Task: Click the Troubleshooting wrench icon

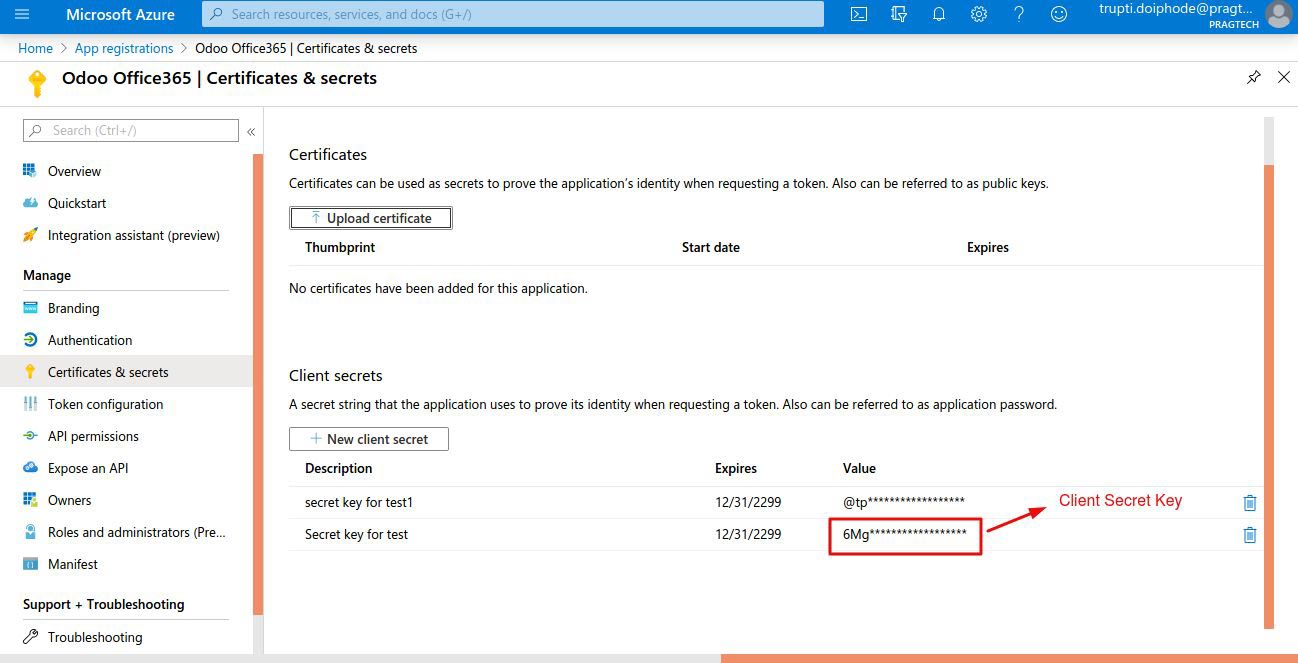Action: [30, 637]
